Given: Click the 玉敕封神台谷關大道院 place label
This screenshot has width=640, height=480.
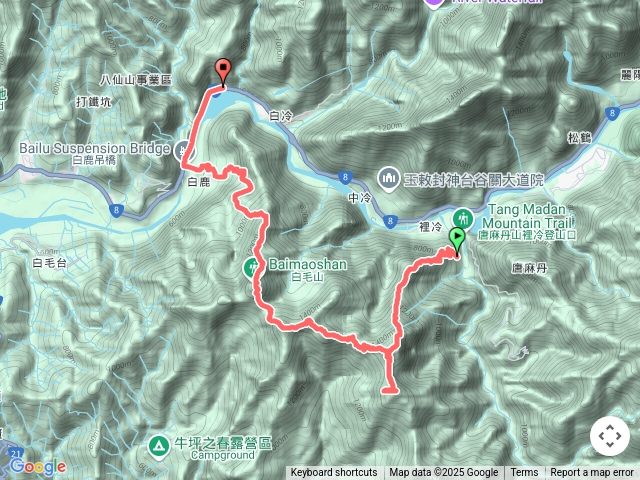Looking at the screenshot, I should (473, 180).
